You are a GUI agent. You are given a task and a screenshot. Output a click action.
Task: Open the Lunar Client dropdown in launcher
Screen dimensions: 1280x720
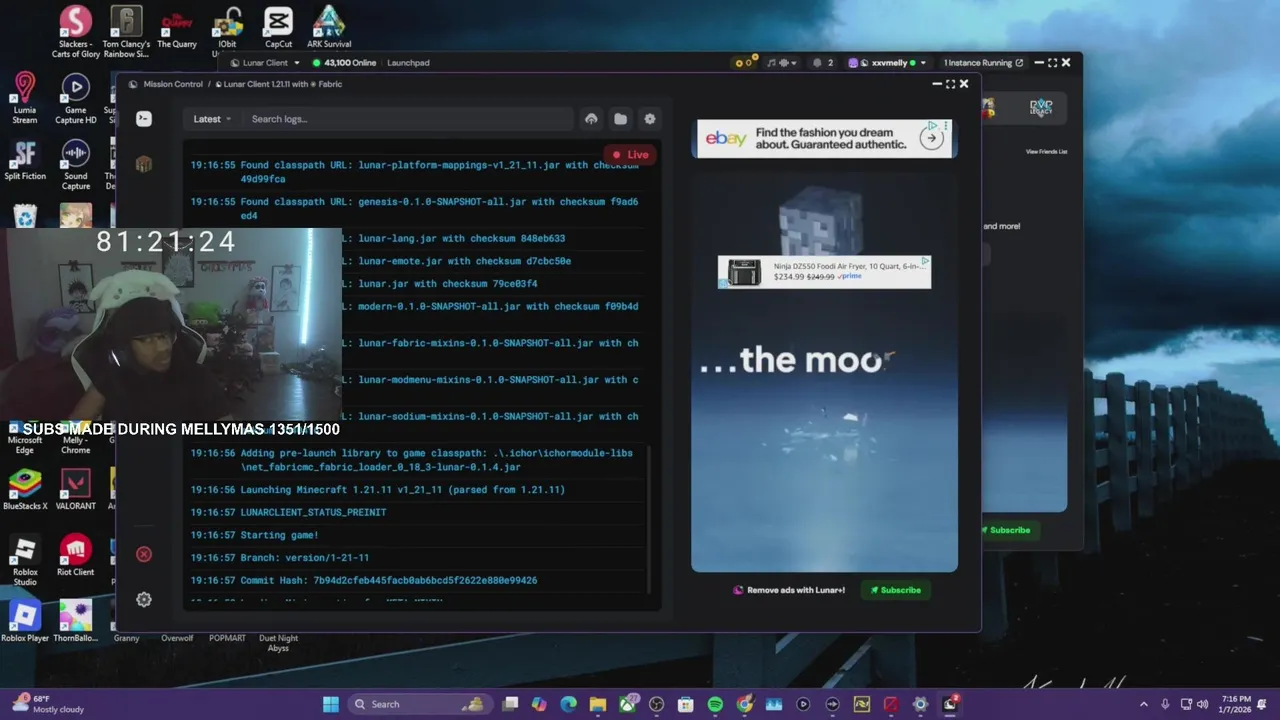point(265,63)
